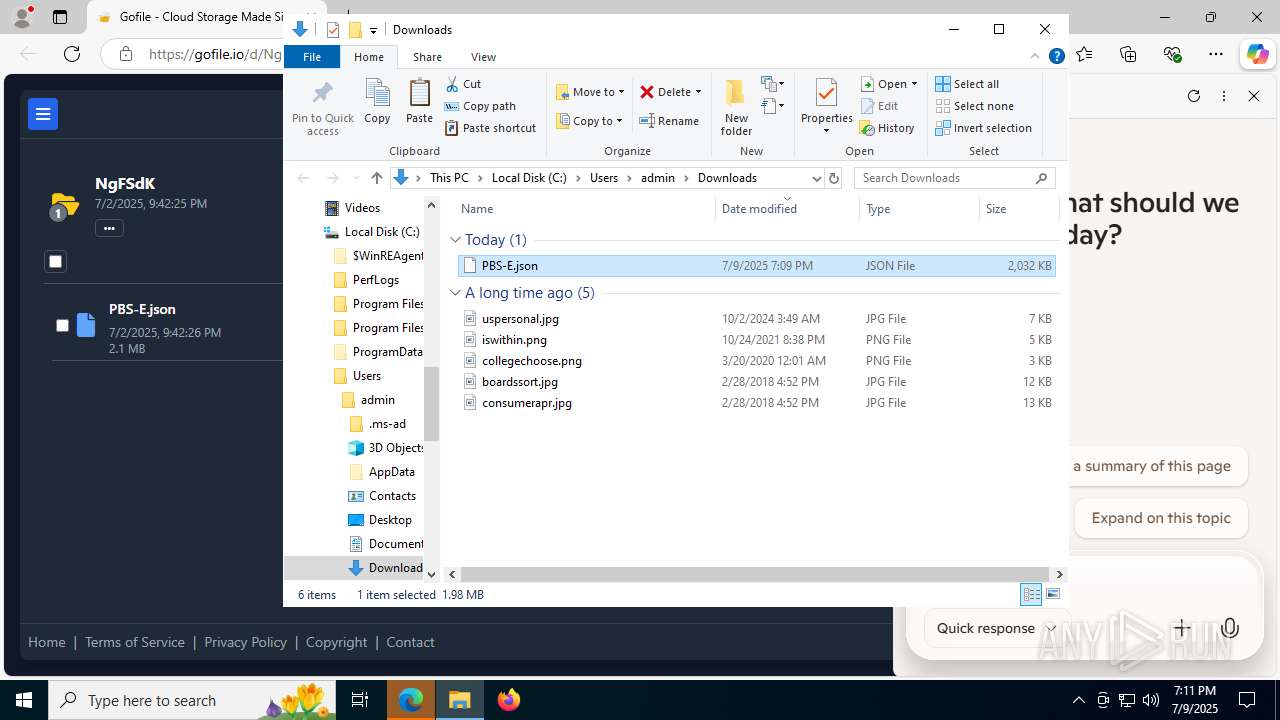Open Delete dropdown arrow

[698, 92]
